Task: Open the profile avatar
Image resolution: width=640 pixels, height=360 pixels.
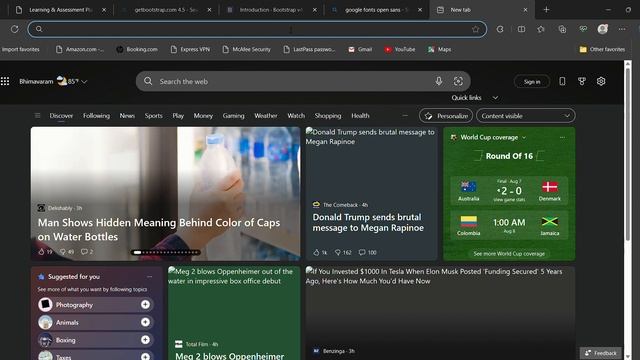Action: point(602,29)
